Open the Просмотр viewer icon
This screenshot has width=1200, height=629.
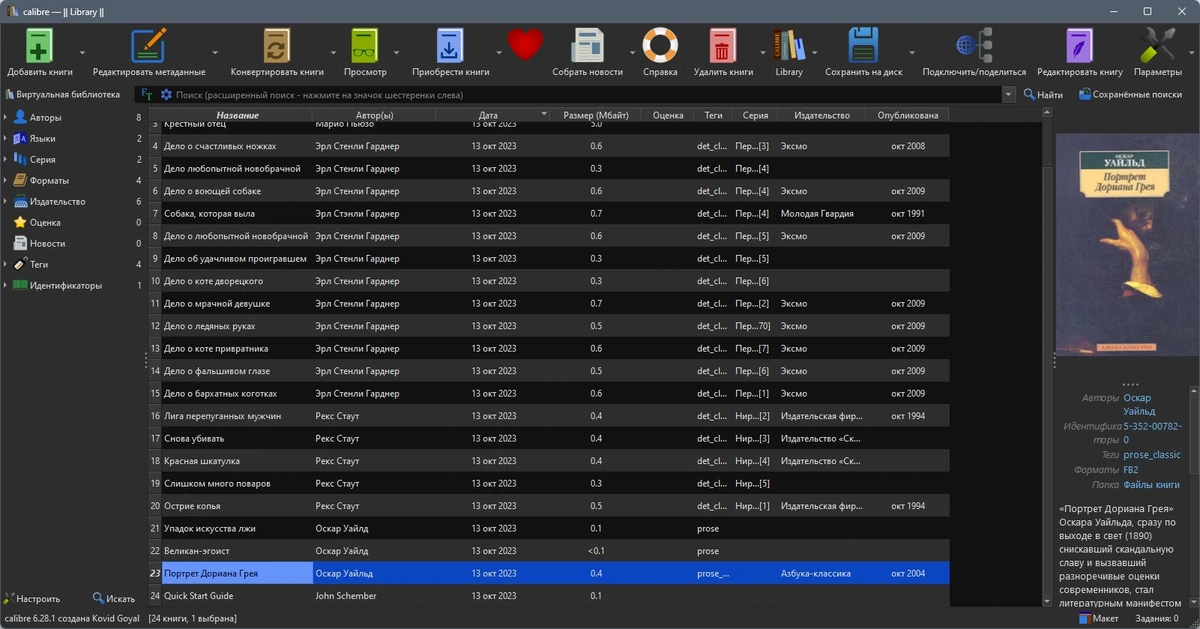365,47
